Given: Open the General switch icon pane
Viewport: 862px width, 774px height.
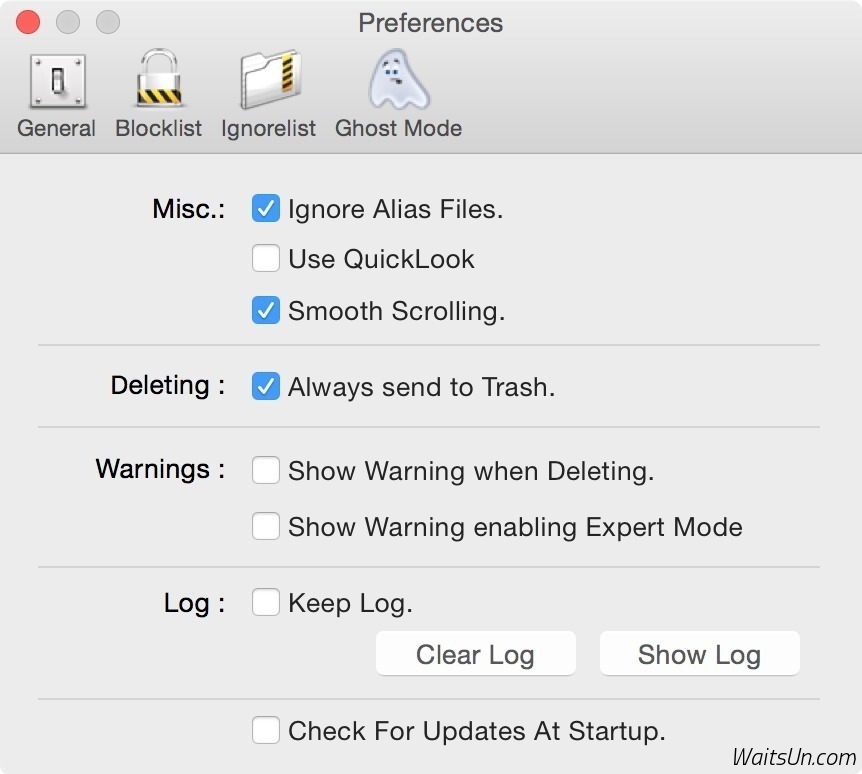Looking at the screenshot, I should click(x=57, y=82).
